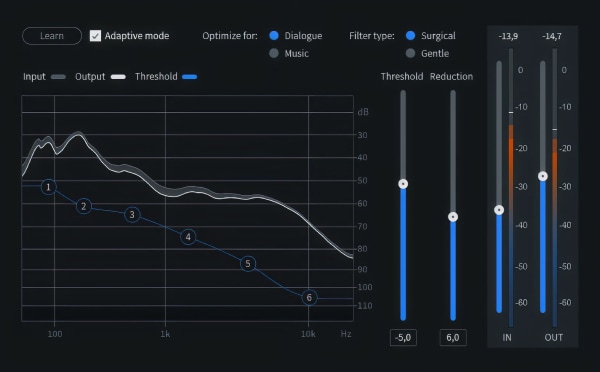Click the Reduction value field showing 6,0
Screen dimensions: 600x372
453,338
